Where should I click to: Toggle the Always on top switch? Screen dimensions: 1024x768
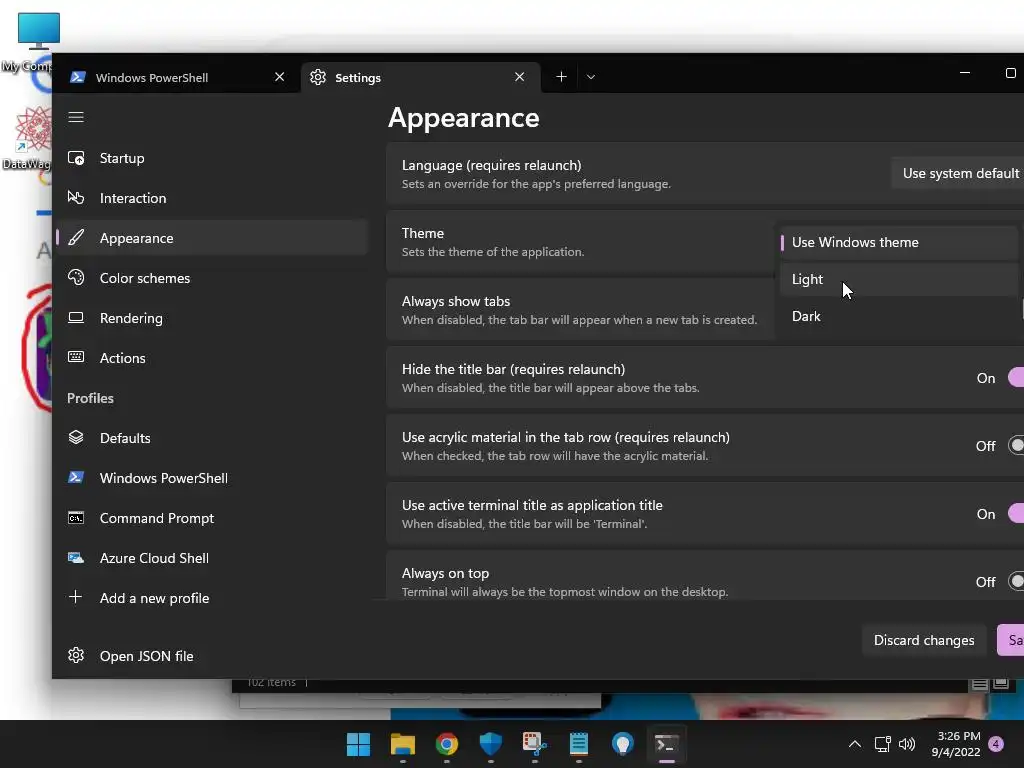coord(1016,581)
